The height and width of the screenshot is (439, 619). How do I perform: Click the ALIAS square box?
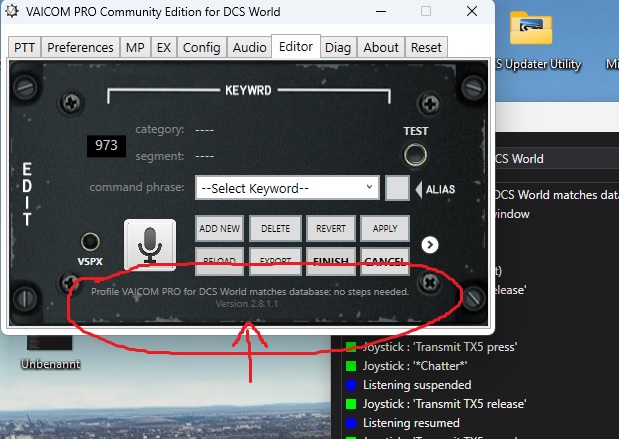(x=397, y=188)
